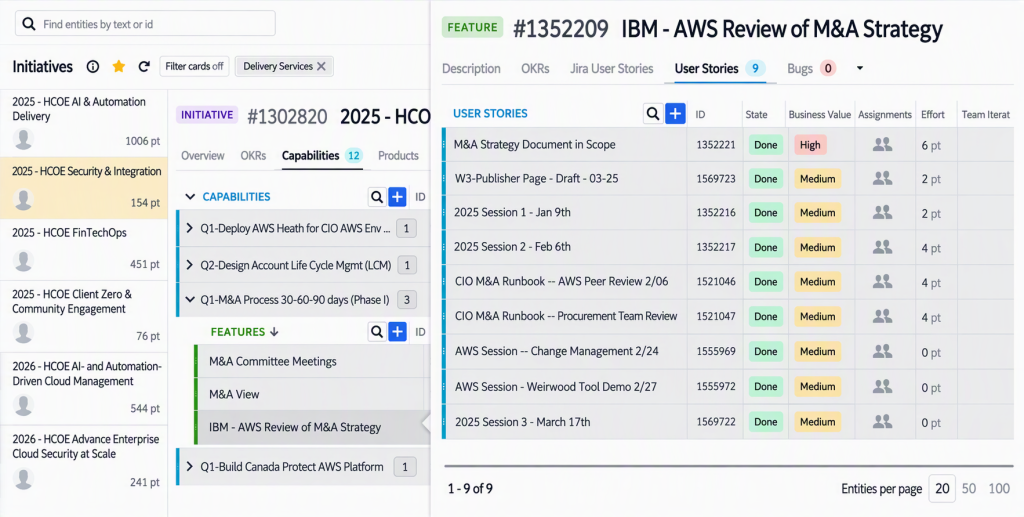The width and height of the screenshot is (1024, 517).
Task: Open assignments icon for Change Management 2/24 row
Action: point(882,351)
